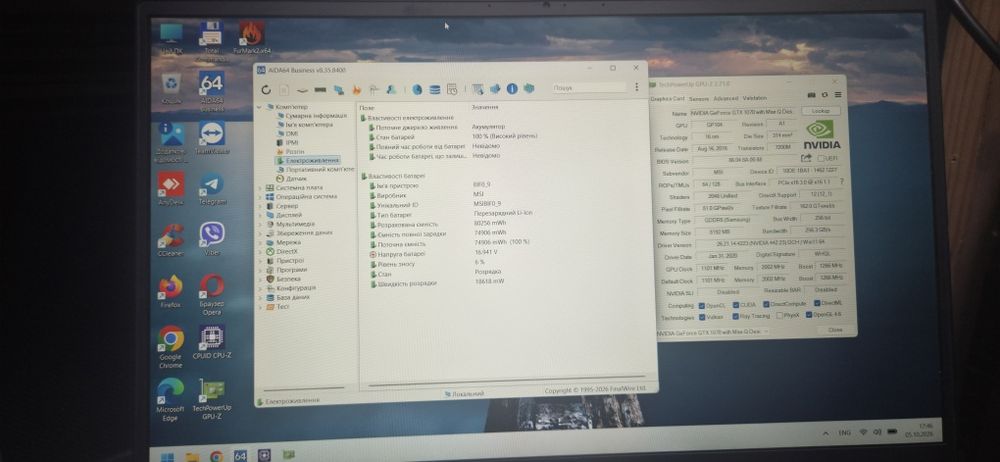The width and height of the screenshot is (1000, 462).
Task: Click horizontal scrollbar under AIDA64 tree
Action: click(303, 387)
